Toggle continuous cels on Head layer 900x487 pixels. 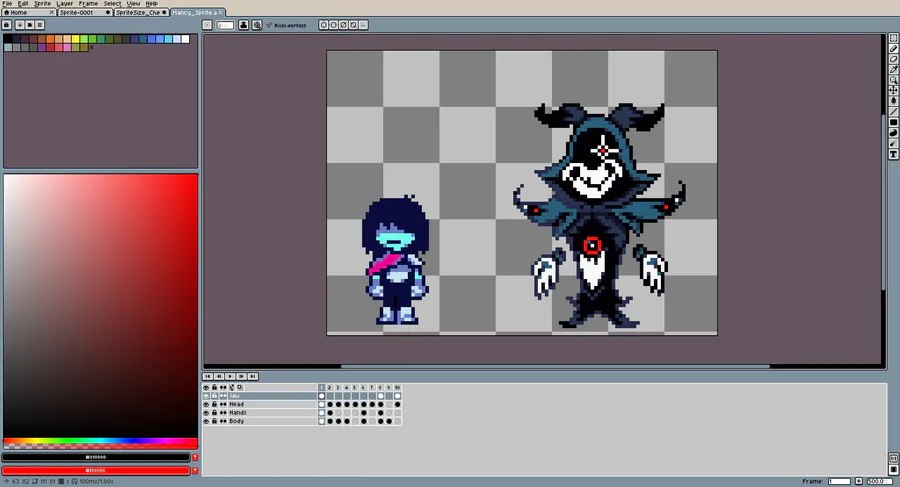[x=223, y=404]
